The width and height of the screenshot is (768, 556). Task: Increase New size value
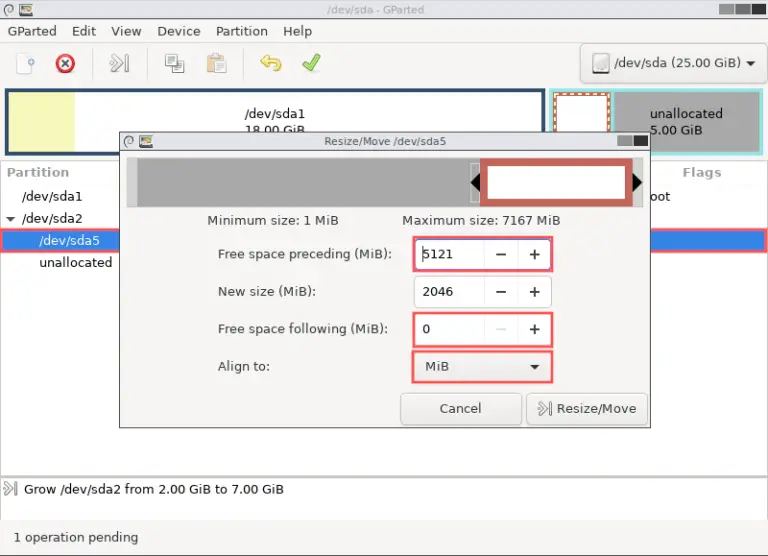coord(534,292)
